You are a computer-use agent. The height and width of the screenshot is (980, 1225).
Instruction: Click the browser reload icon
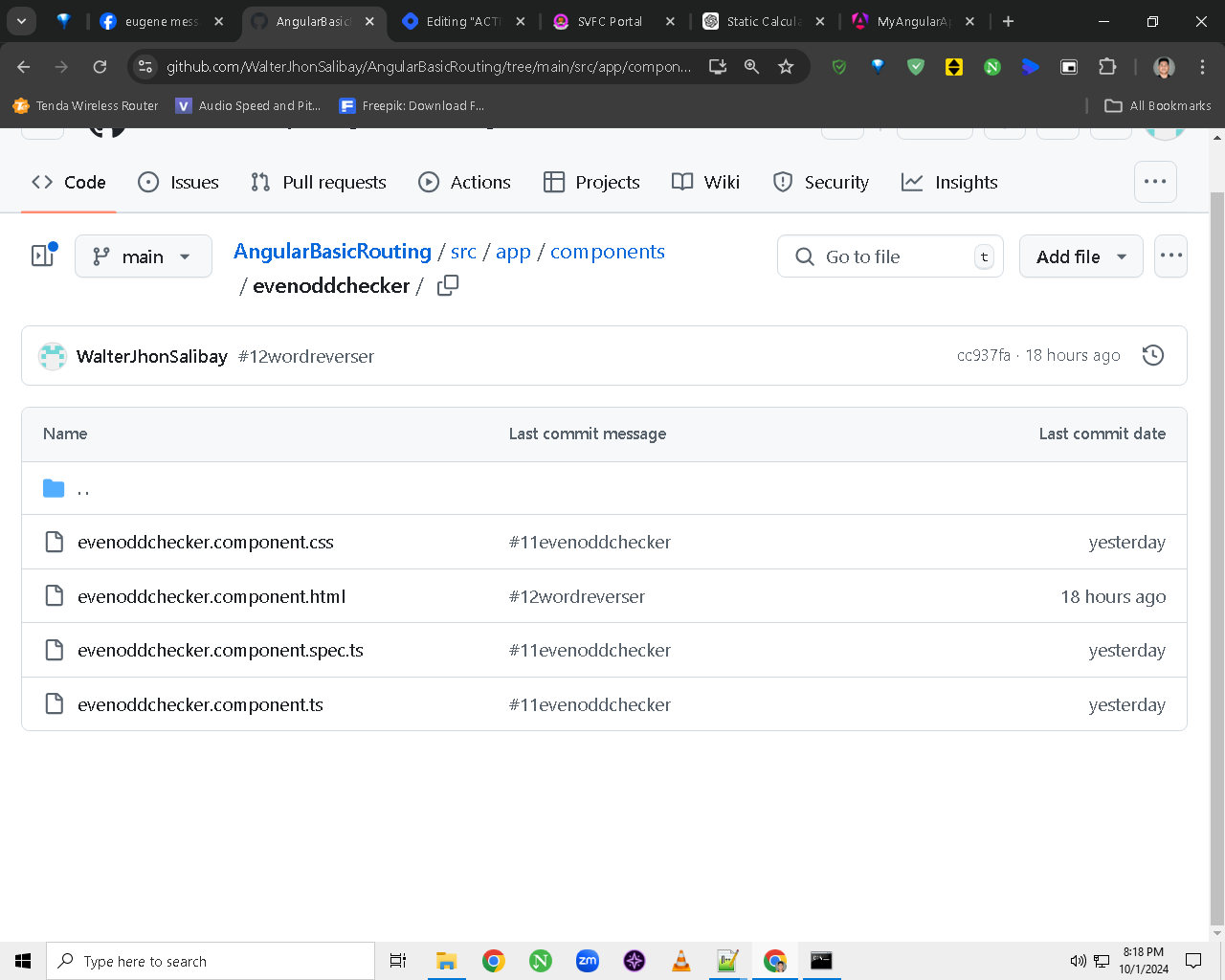(100, 66)
